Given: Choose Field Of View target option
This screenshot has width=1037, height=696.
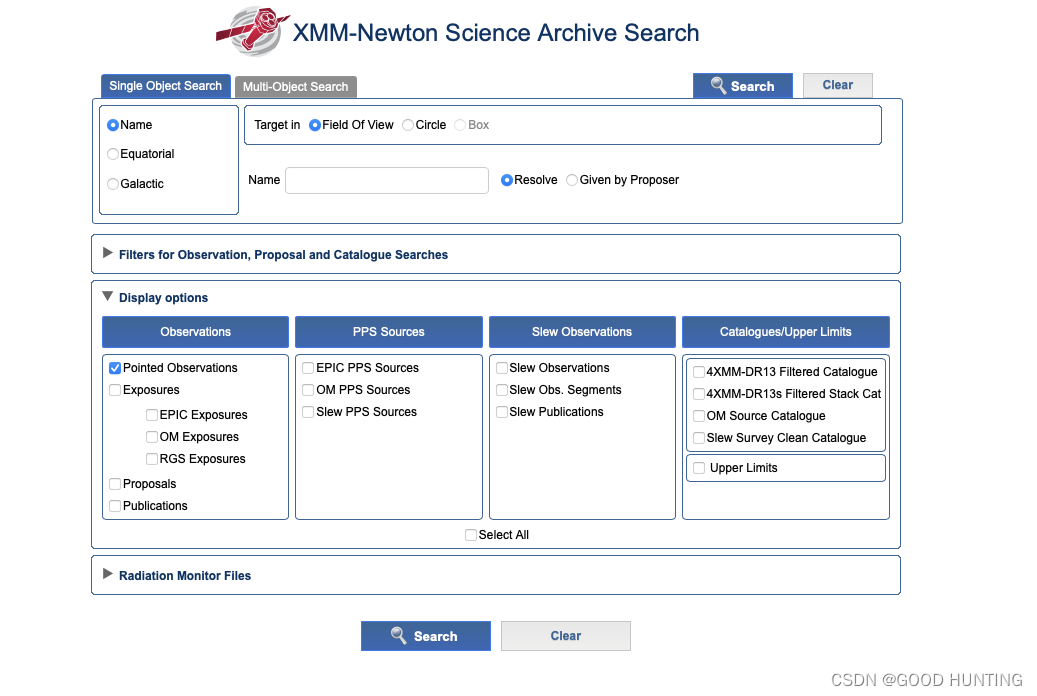Looking at the screenshot, I should point(315,125).
